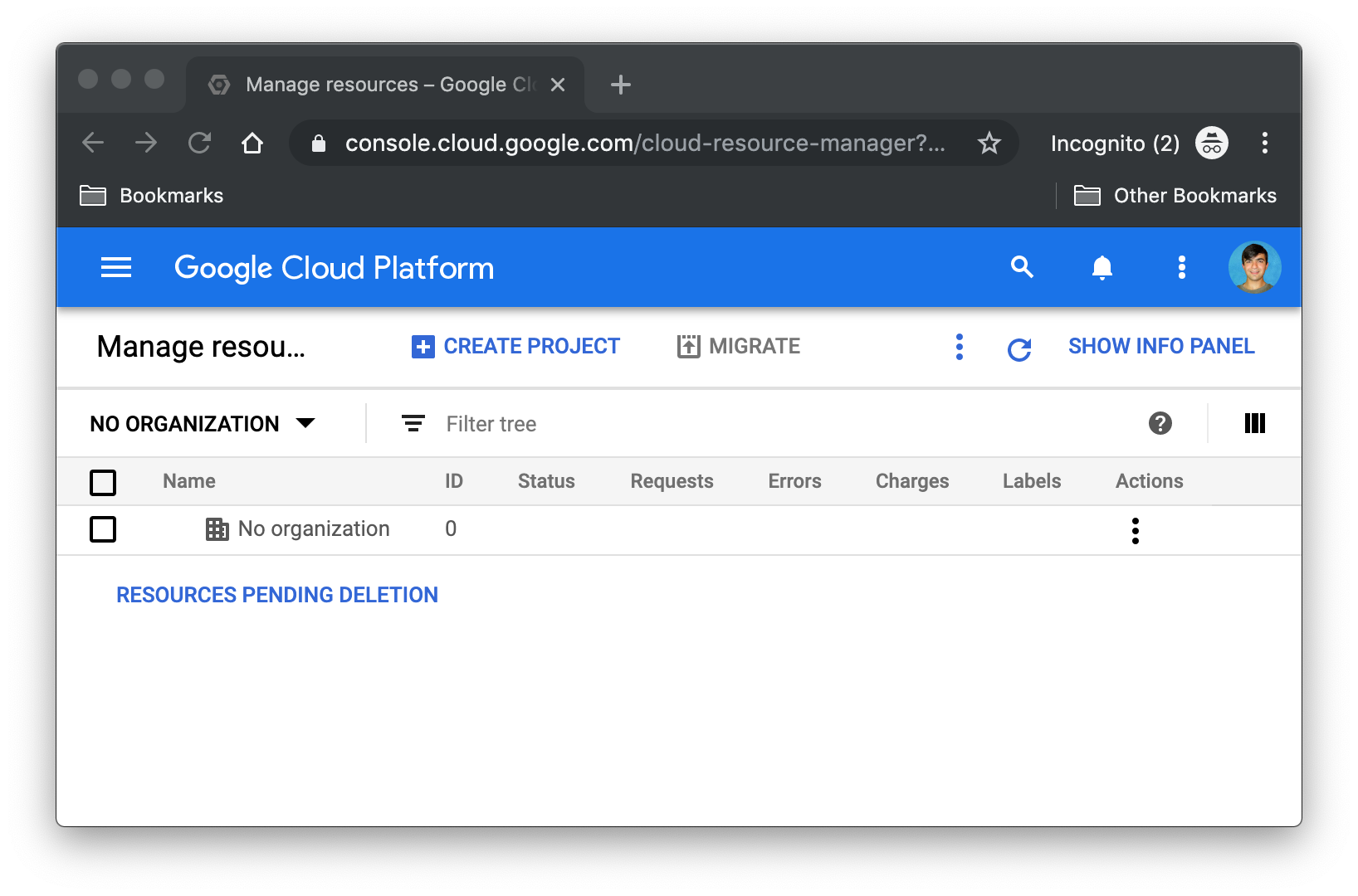The height and width of the screenshot is (896, 1358).
Task: Click SHOW INFO PANEL
Action: [x=1161, y=346]
